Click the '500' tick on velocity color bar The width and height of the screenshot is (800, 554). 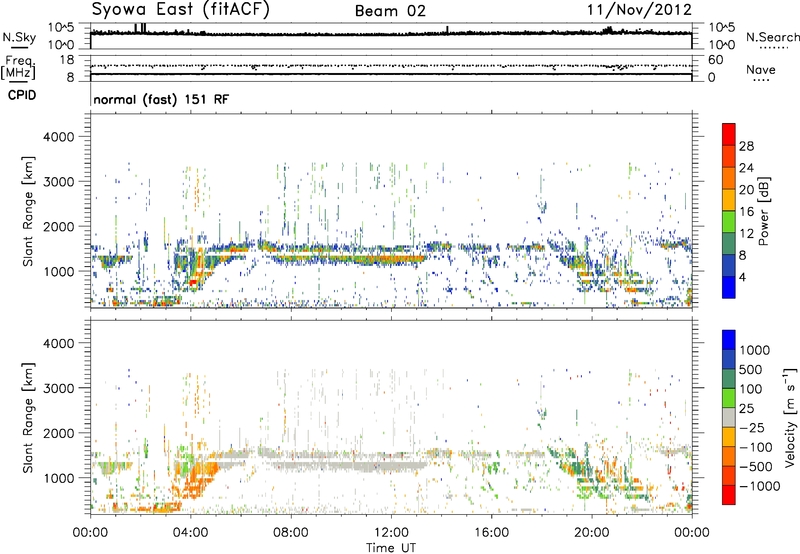(753, 369)
